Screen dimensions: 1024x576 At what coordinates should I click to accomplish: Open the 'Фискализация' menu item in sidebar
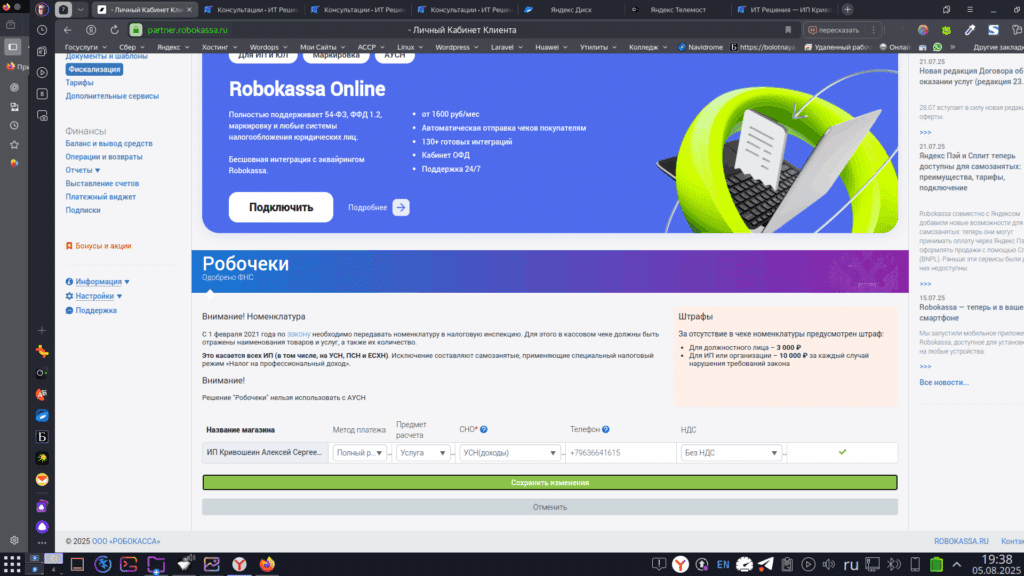tap(94, 69)
